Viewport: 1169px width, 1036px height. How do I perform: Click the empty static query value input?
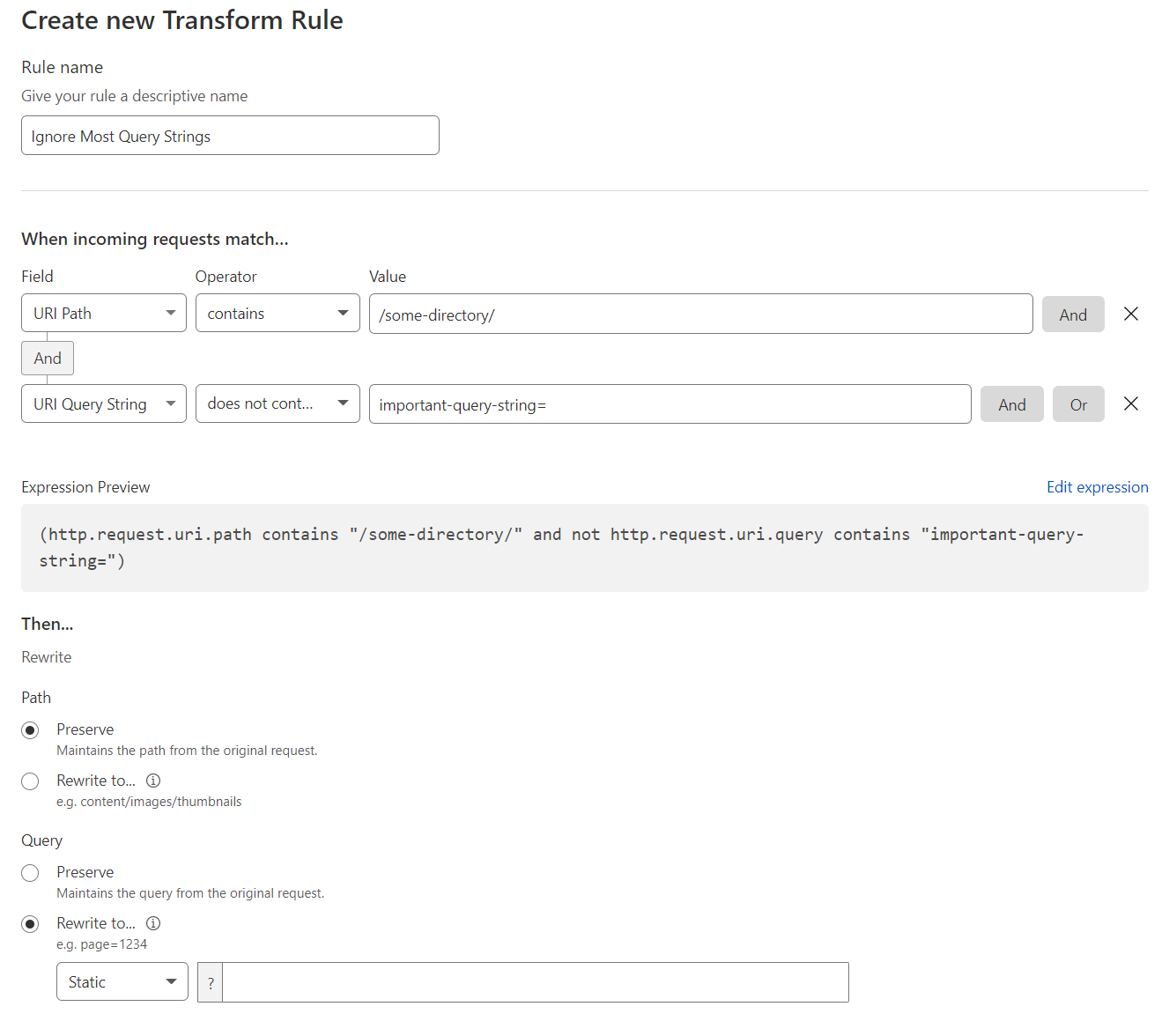click(534, 981)
